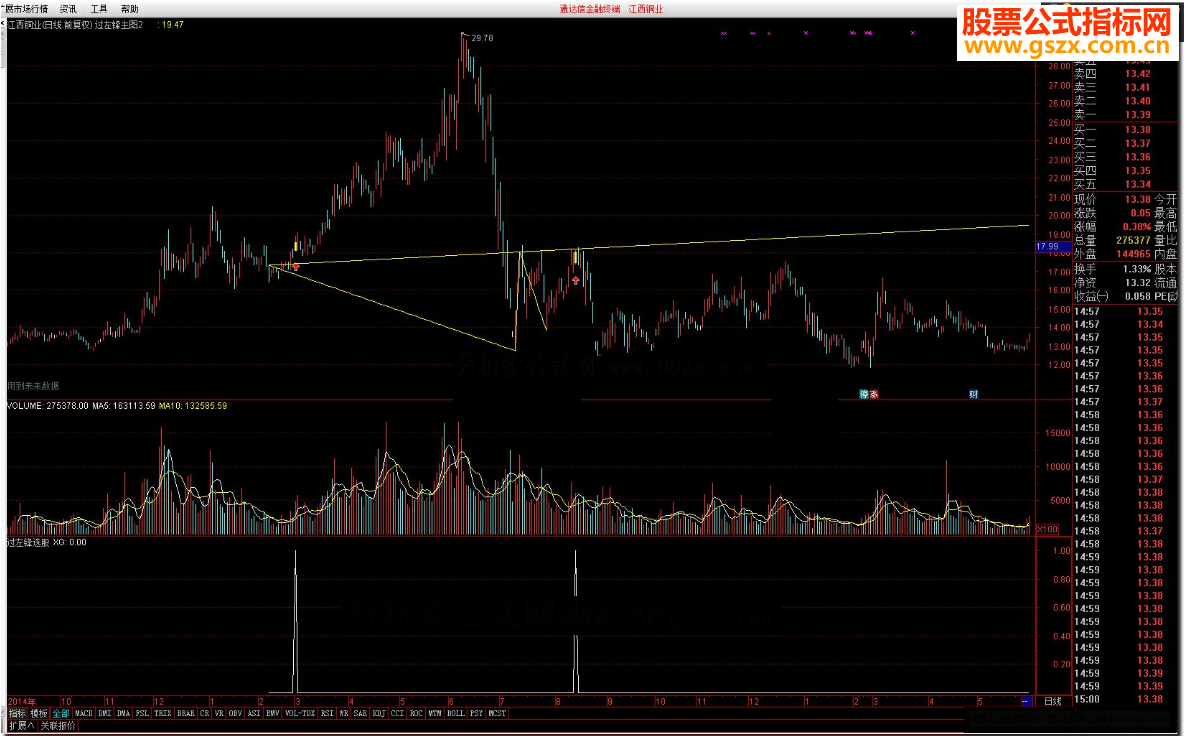Open the www.gszx.com watermark link
Image resolution: width=1184 pixels, height=736 pixels.
[x=1067, y=47]
